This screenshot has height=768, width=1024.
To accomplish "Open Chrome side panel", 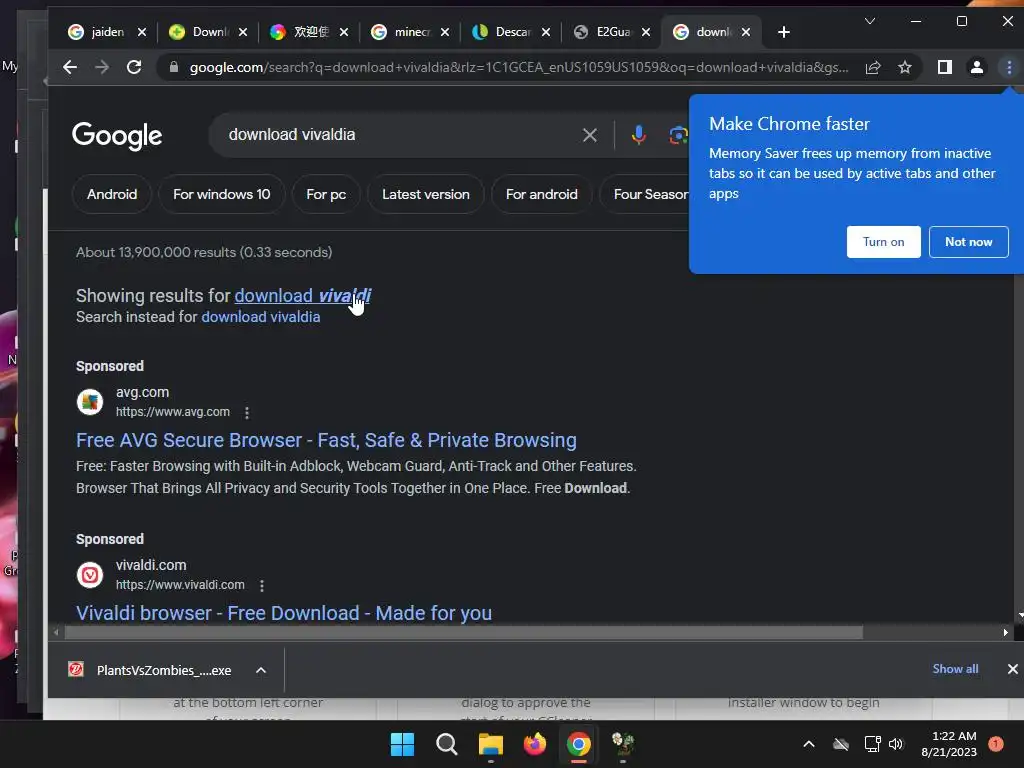I will (944, 67).
